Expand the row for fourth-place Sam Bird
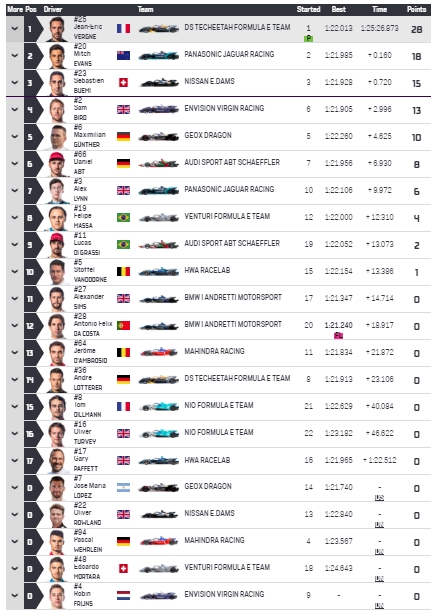Screen dimensions: 431x614 click(x=15, y=110)
